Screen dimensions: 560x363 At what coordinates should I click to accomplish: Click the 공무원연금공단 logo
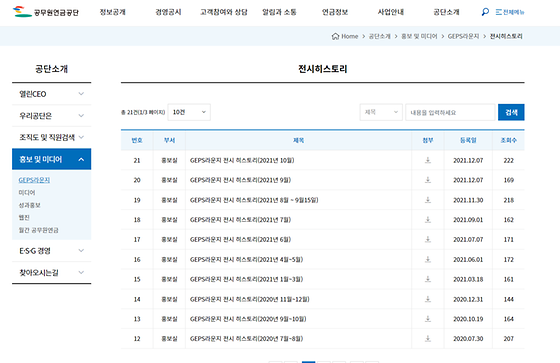pos(45,12)
